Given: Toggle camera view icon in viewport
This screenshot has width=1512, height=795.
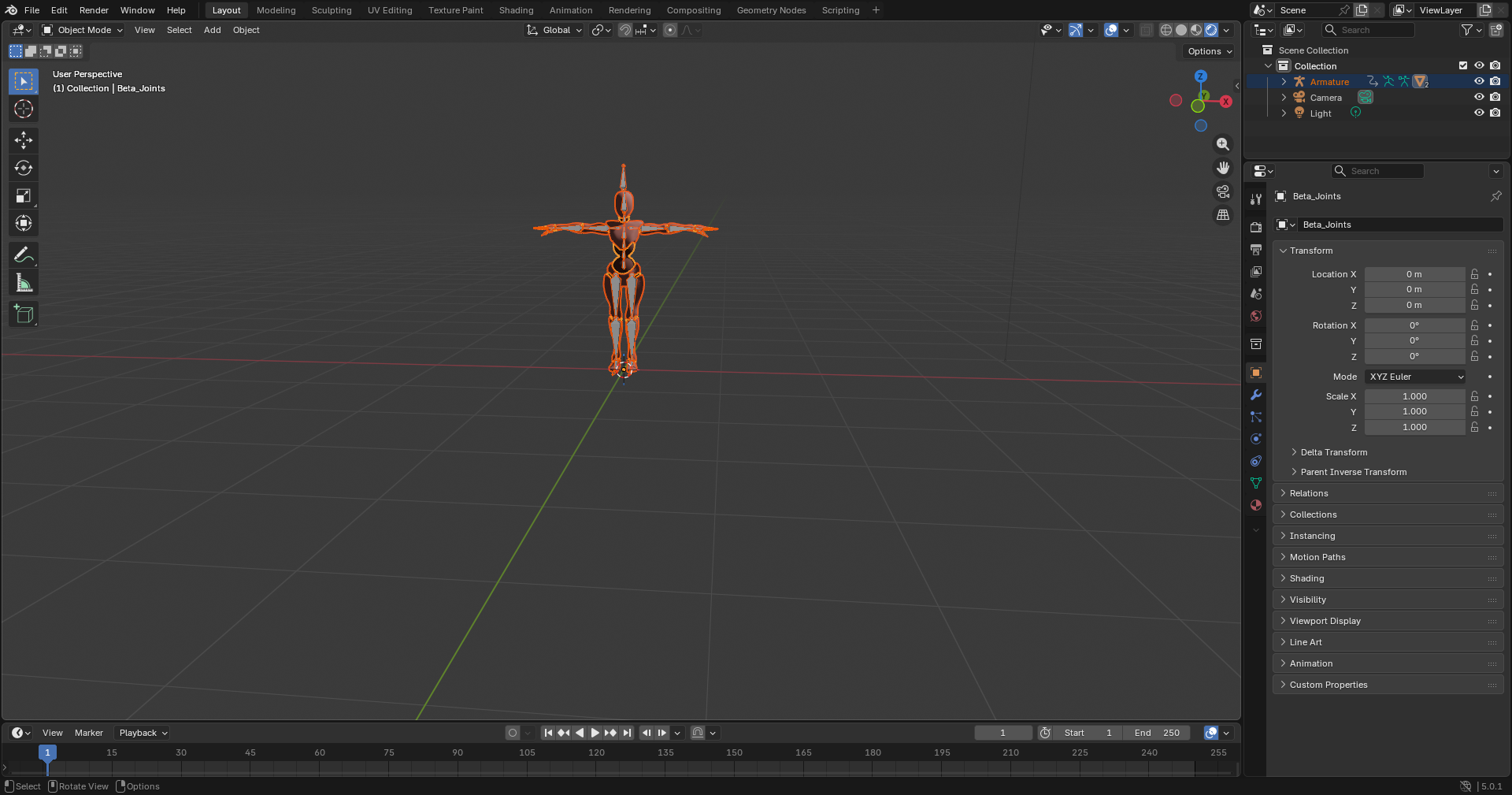Looking at the screenshot, I should [x=1223, y=191].
